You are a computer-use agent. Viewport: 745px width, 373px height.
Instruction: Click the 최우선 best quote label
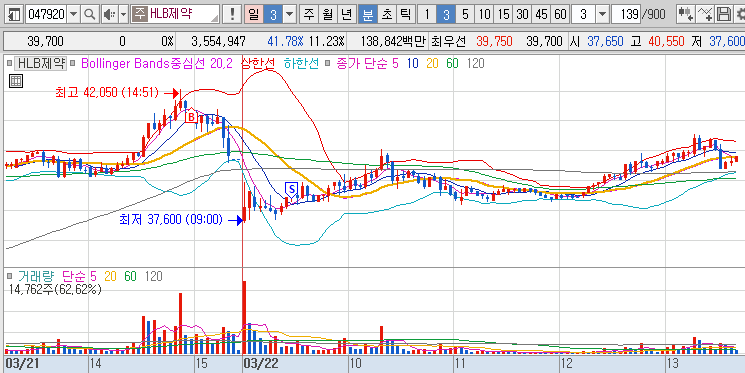point(449,41)
